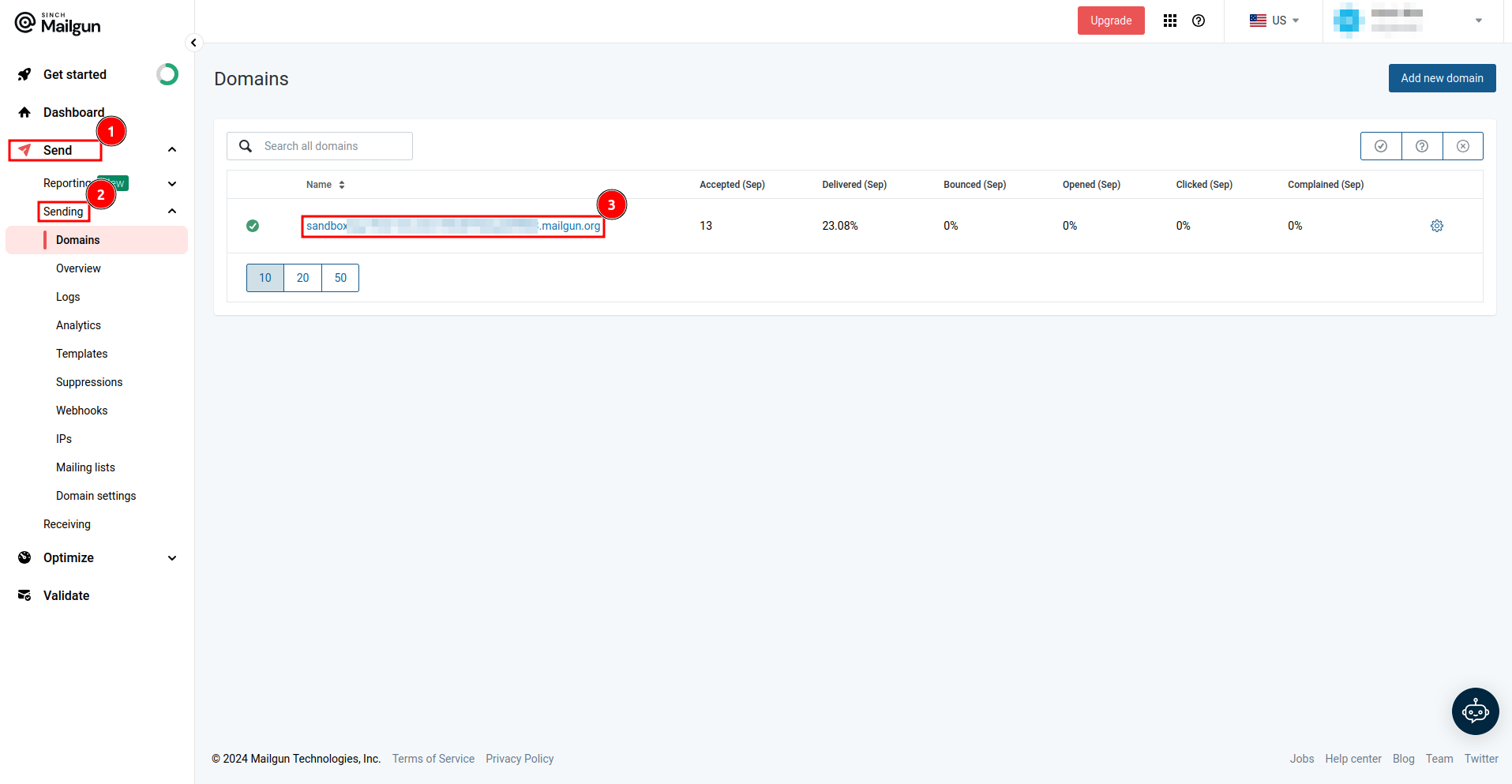Open Domains in sidebar
Image resolution: width=1512 pixels, height=784 pixels.
tap(97, 240)
